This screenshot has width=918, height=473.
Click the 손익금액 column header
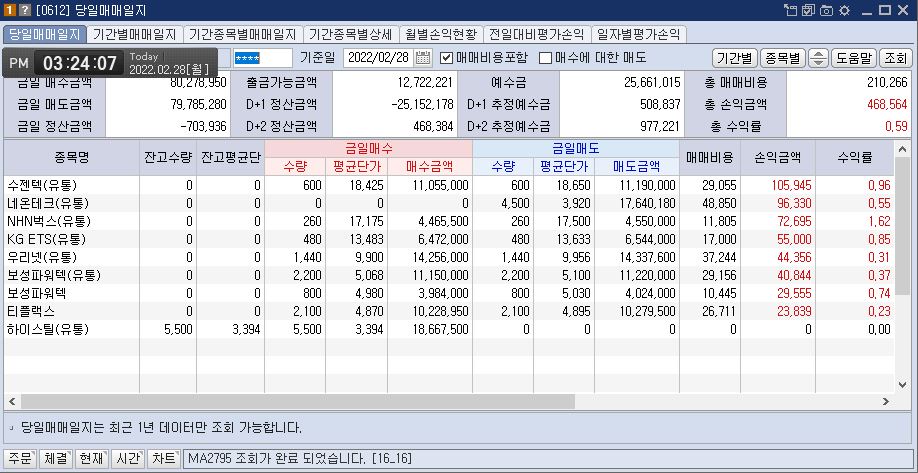click(777, 157)
